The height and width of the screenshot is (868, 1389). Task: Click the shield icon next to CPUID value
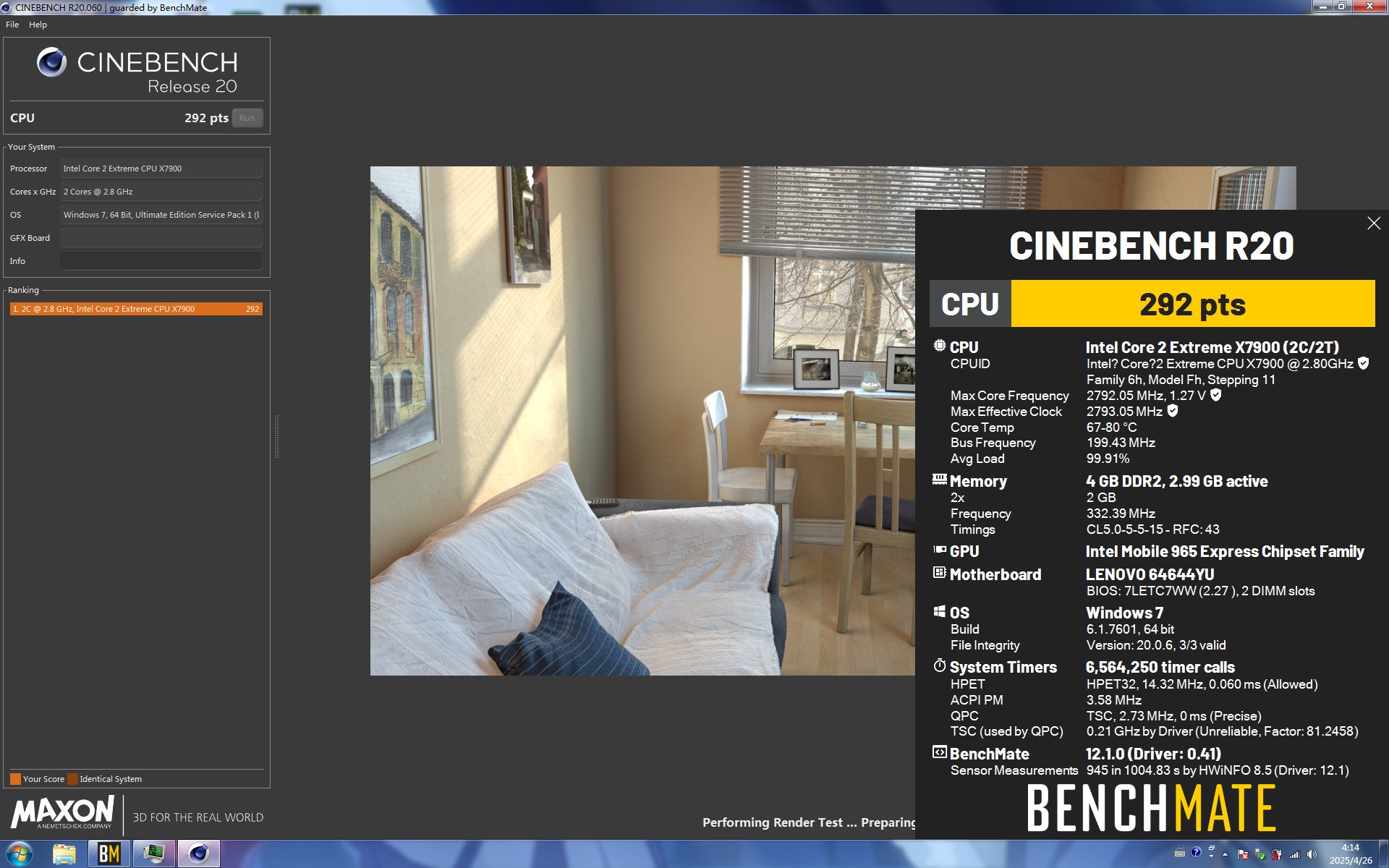click(x=1363, y=363)
